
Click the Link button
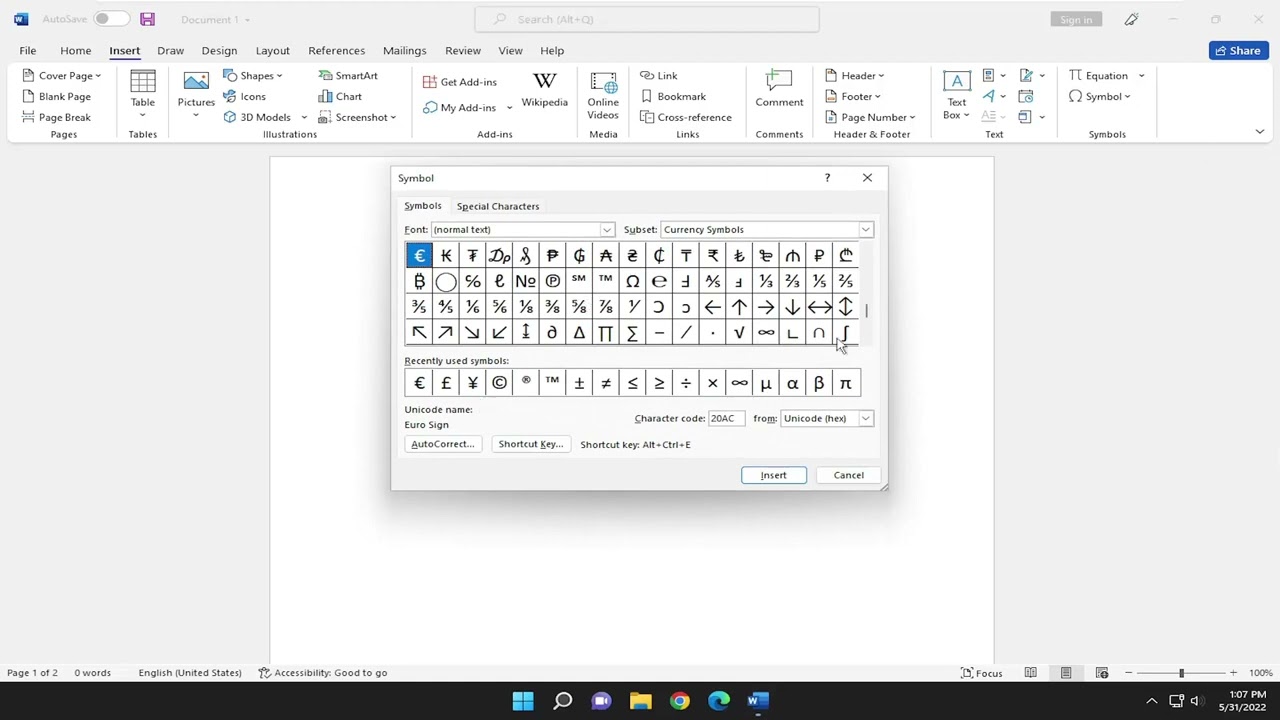coord(659,76)
